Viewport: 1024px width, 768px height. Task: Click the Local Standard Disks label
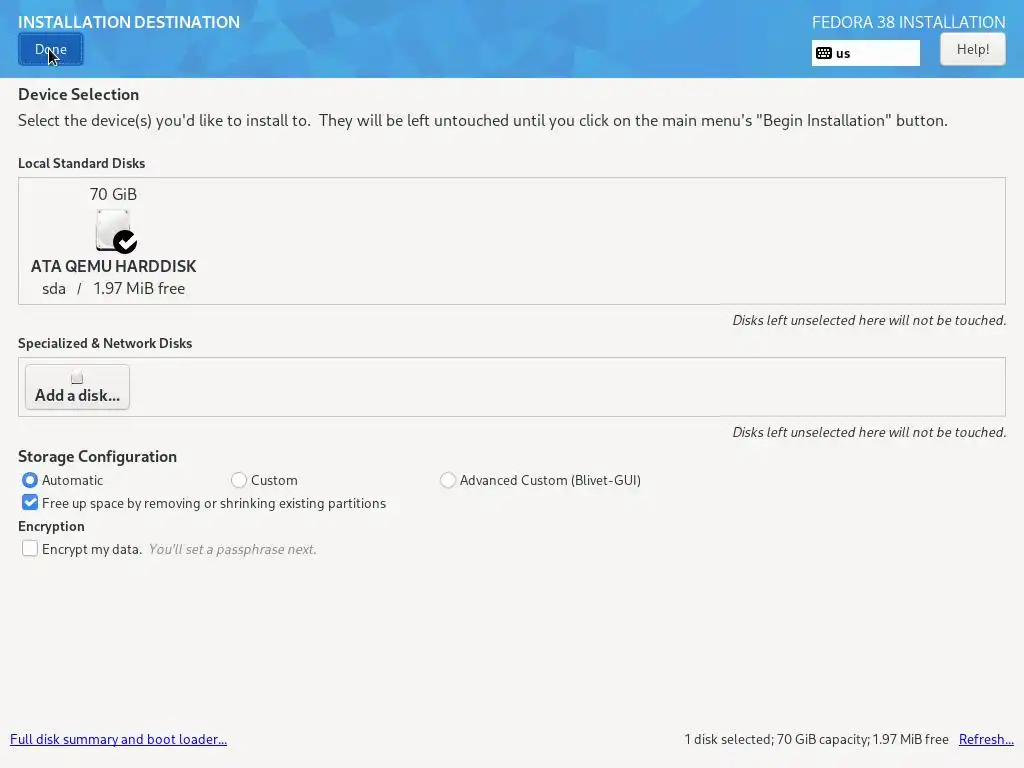click(82, 163)
